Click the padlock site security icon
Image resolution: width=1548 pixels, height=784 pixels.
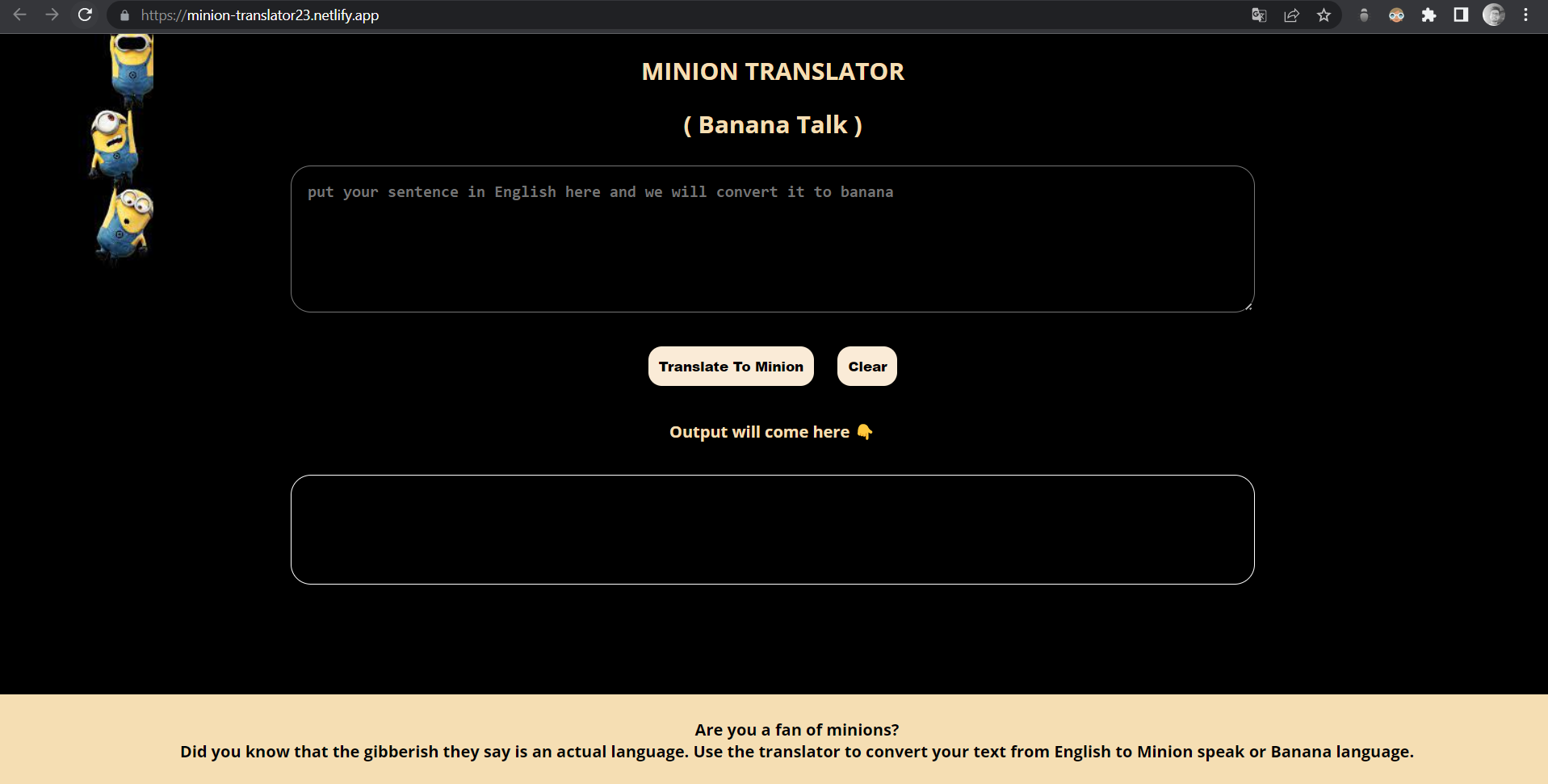click(124, 15)
